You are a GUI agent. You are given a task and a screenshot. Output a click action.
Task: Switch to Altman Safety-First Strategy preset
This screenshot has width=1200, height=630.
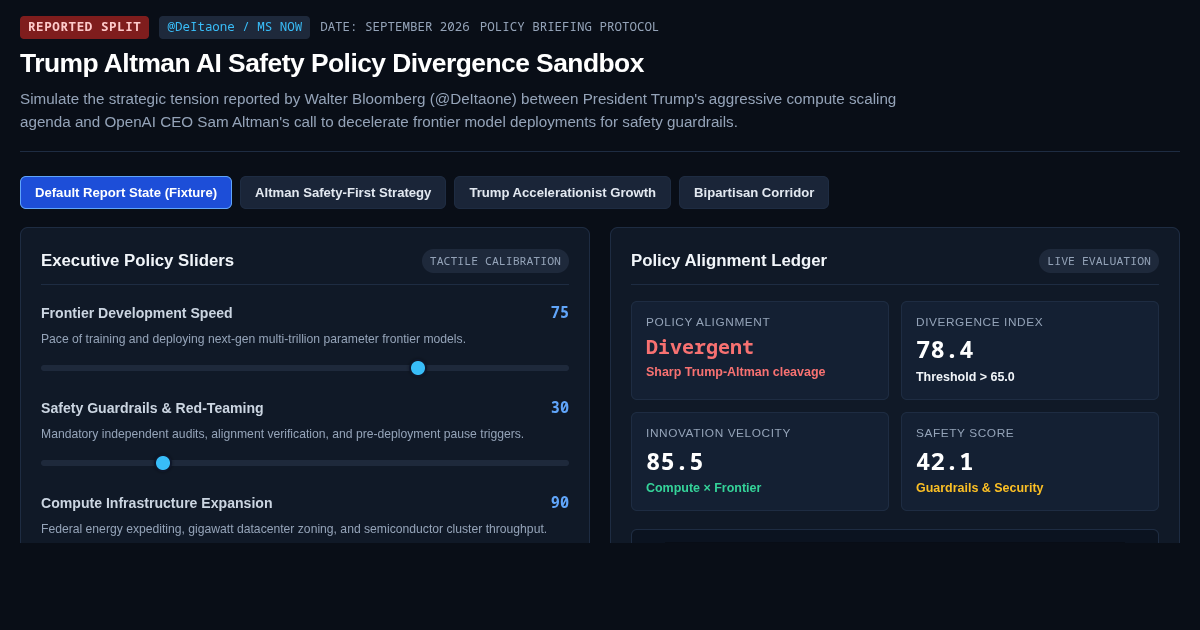(343, 193)
